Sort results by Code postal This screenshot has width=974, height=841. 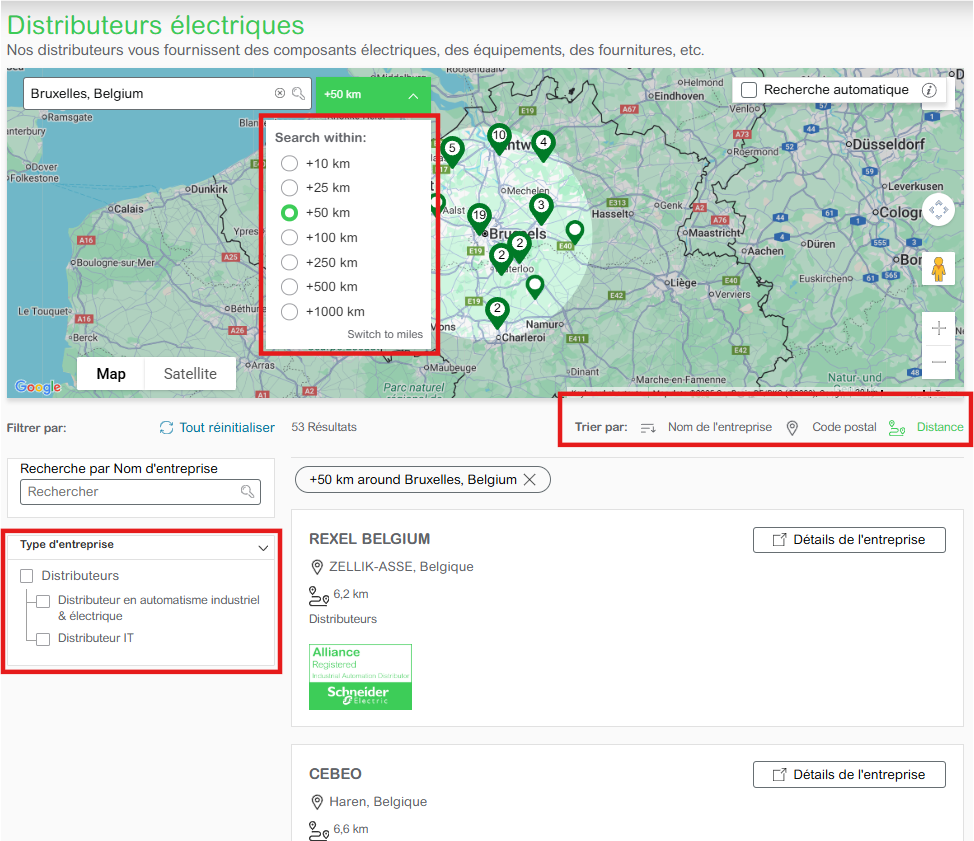click(x=844, y=427)
